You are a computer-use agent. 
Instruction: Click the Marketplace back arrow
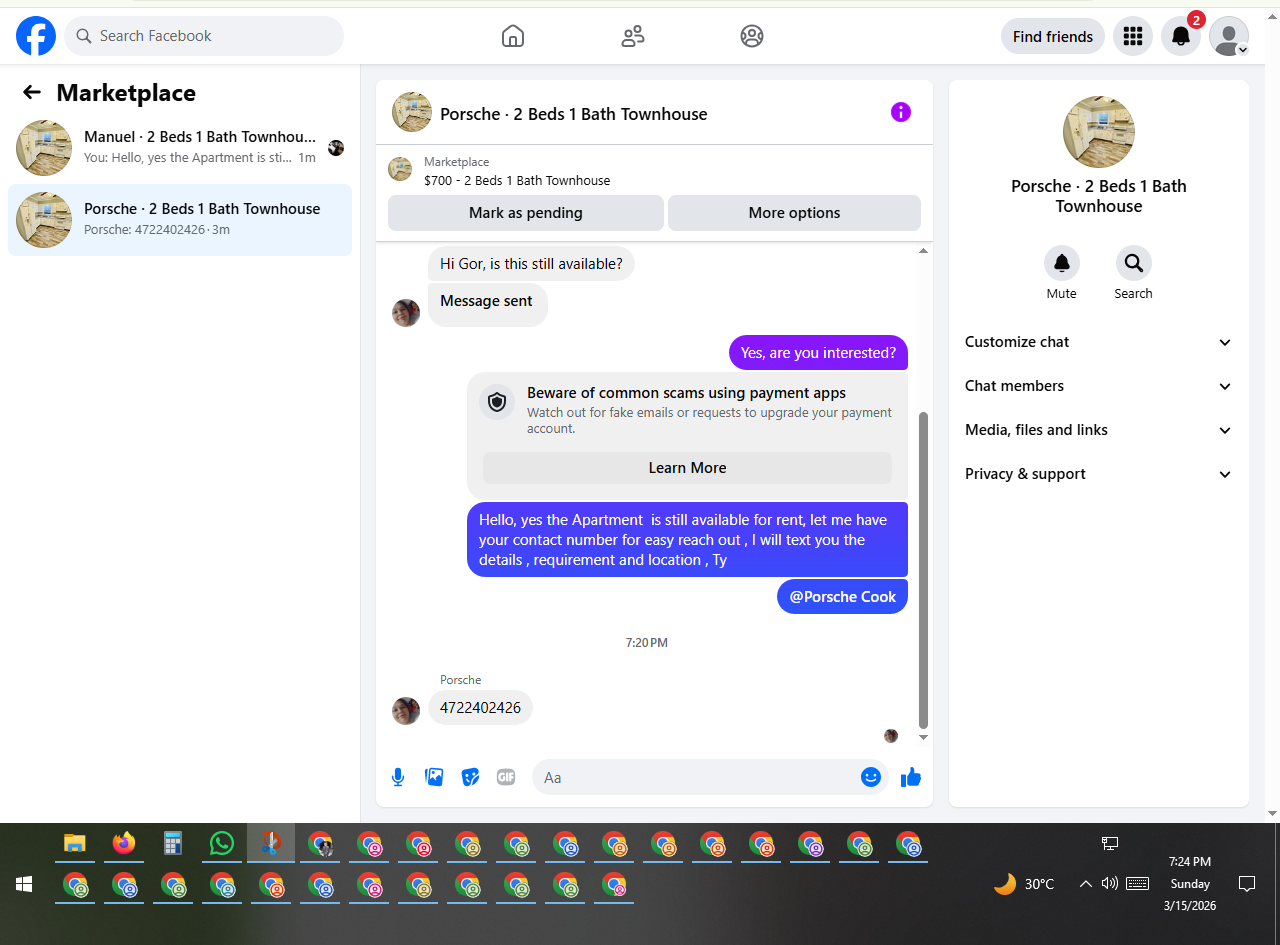point(32,93)
